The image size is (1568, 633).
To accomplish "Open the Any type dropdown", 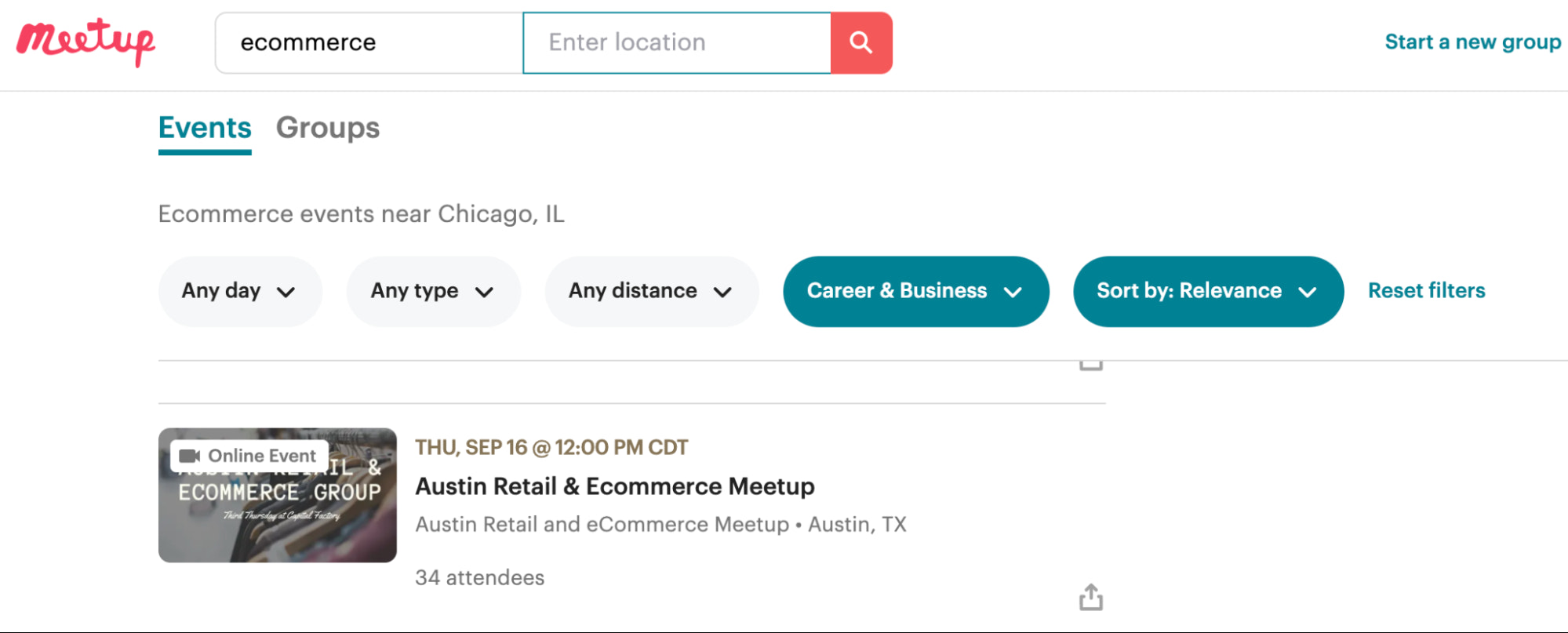I will [432, 291].
